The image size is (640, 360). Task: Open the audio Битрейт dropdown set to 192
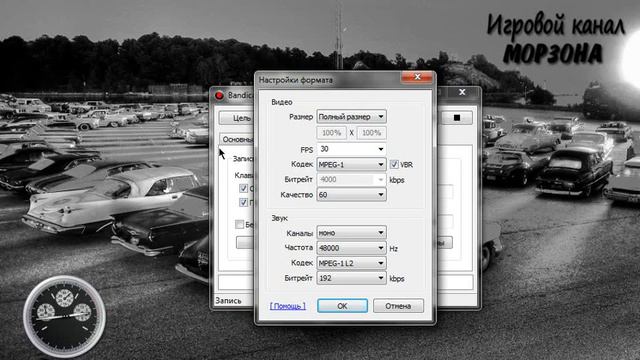[x=351, y=278]
